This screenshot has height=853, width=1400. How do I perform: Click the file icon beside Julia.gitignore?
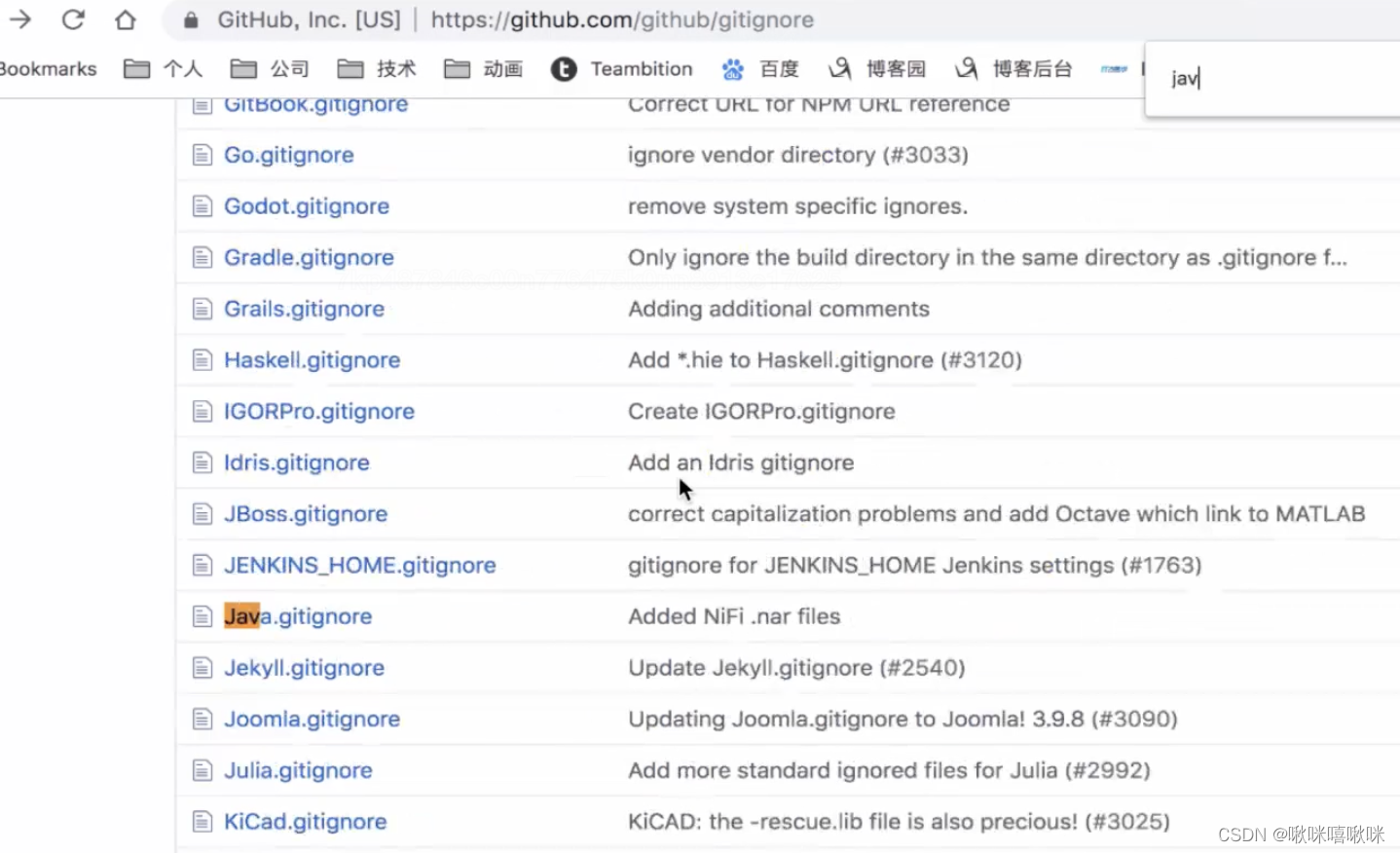(x=203, y=771)
